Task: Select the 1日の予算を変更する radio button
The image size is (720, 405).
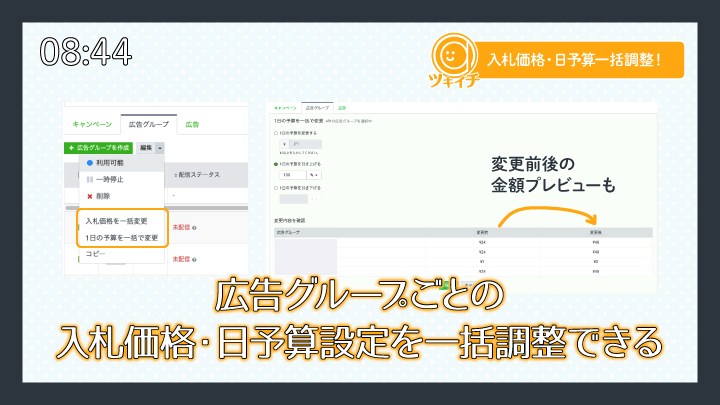Action: pos(276,133)
